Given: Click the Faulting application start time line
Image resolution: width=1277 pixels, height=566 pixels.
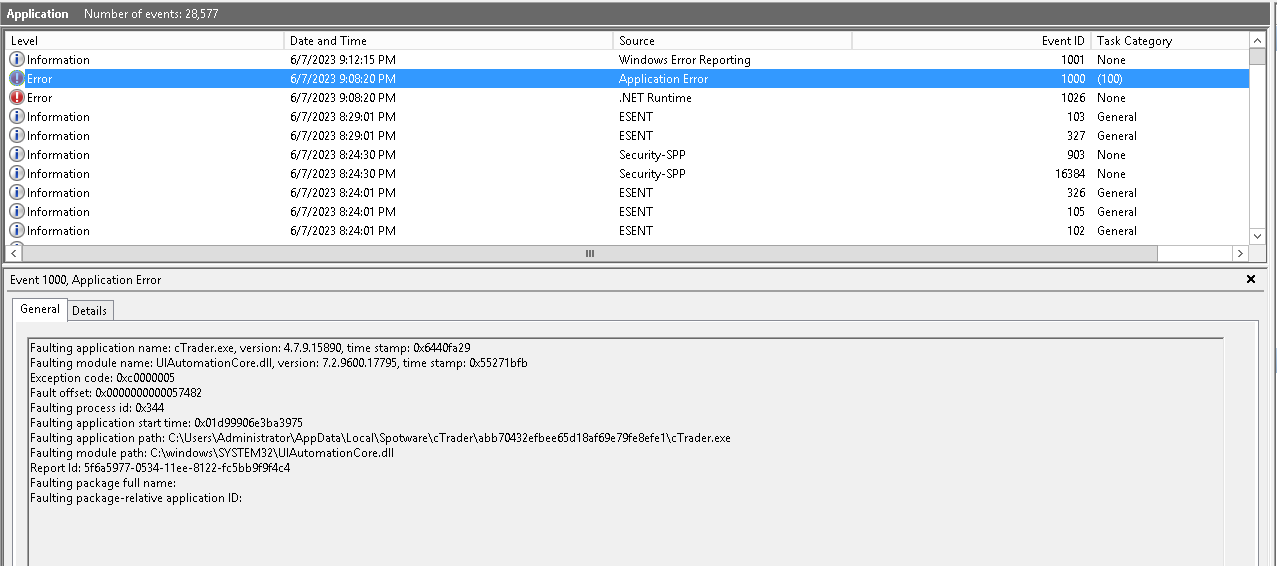Looking at the screenshot, I should tap(166, 423).
